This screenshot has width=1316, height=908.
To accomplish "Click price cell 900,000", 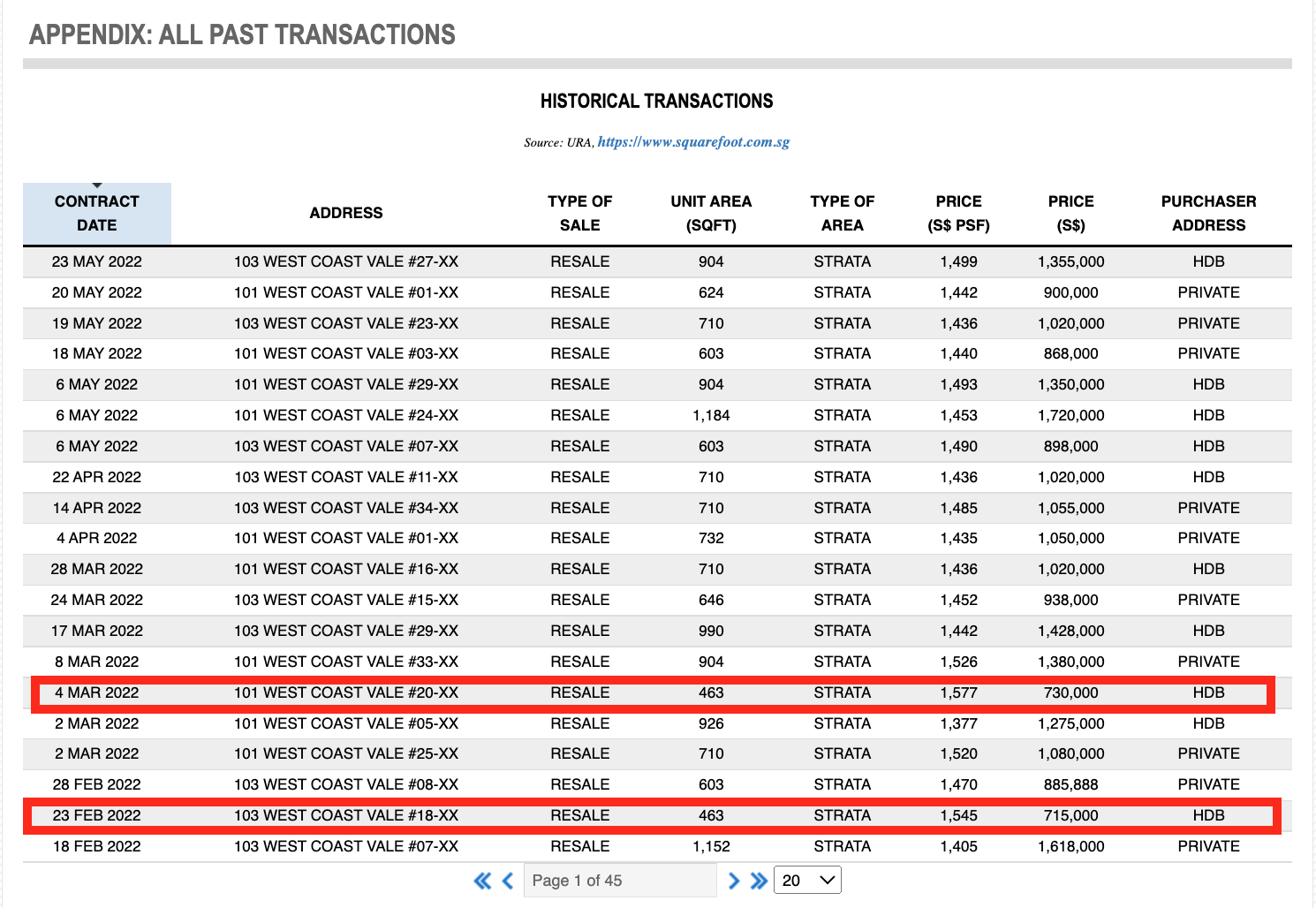I will [x=1071, y=292].
